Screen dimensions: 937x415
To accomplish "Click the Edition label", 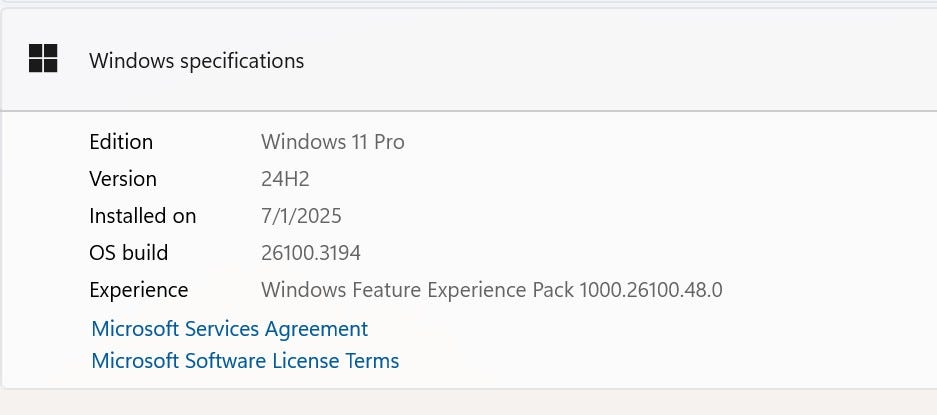I will pos(121,141).
